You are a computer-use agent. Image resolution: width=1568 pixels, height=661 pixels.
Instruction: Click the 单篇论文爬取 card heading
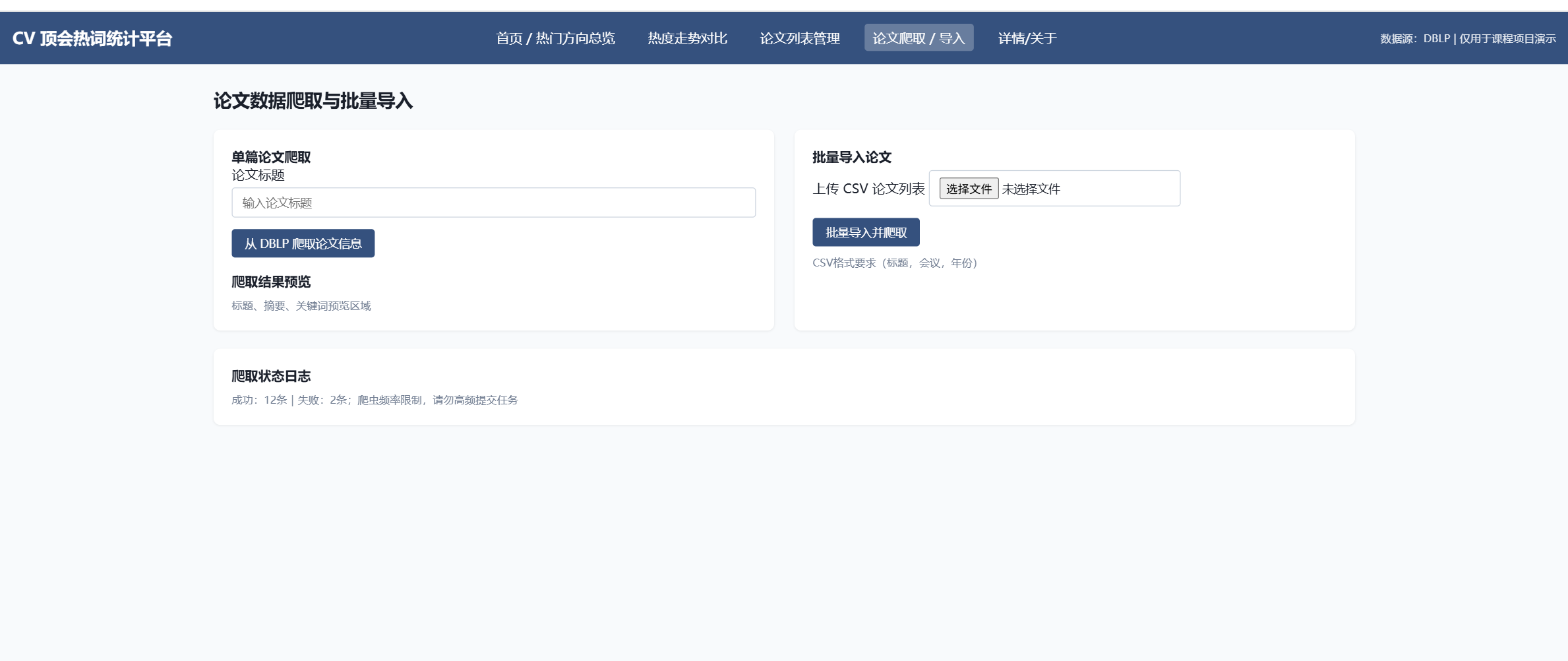point(270,157)
